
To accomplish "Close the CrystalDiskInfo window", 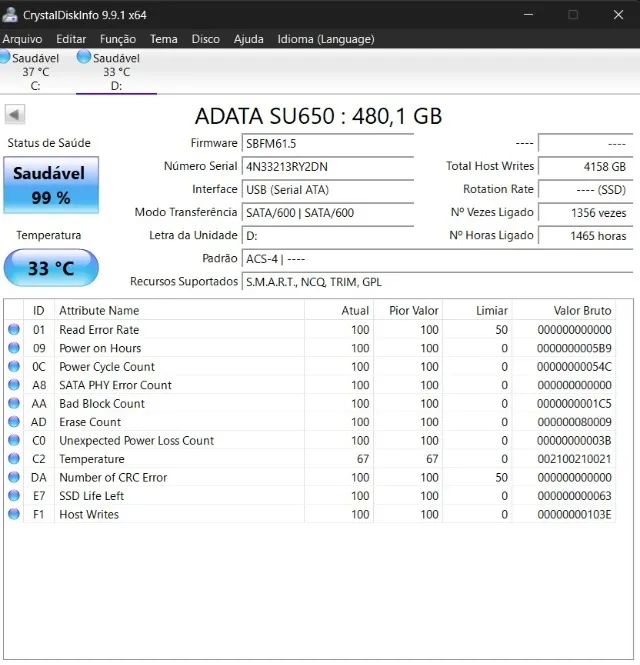I will 618,15.
